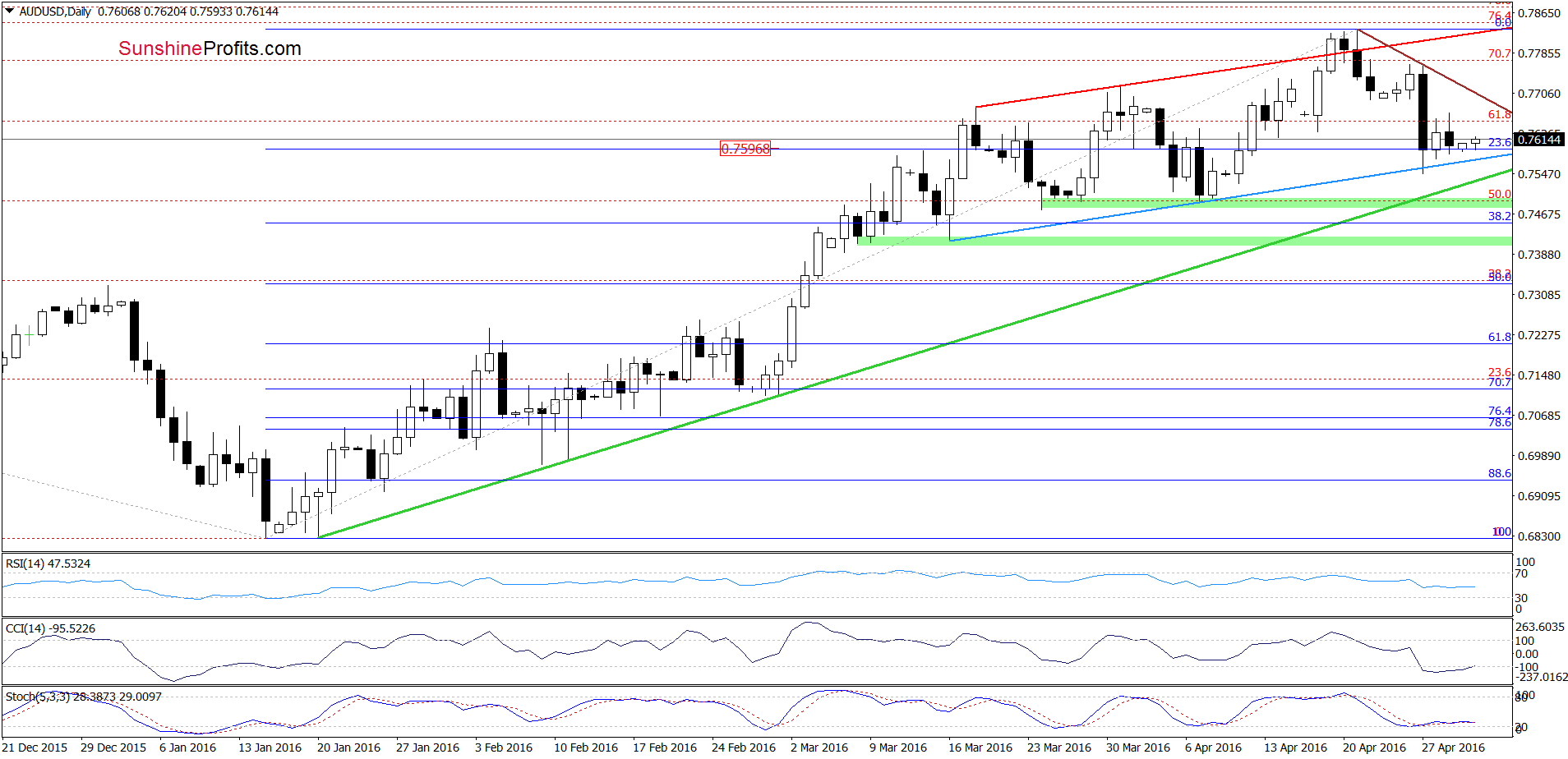The image size is (1568, 759).
Task: Select the 0.70685 price axis label
Action: 1539,416
